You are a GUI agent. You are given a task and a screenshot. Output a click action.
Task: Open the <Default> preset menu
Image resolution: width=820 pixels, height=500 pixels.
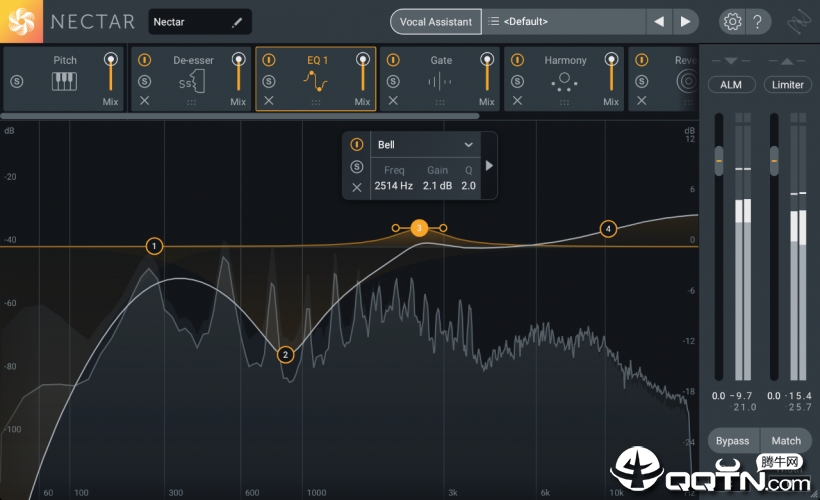click(x=564, y=21)
